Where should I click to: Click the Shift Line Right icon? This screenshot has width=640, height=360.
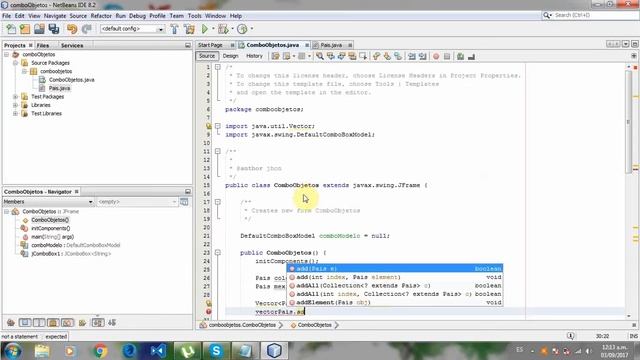422,56
